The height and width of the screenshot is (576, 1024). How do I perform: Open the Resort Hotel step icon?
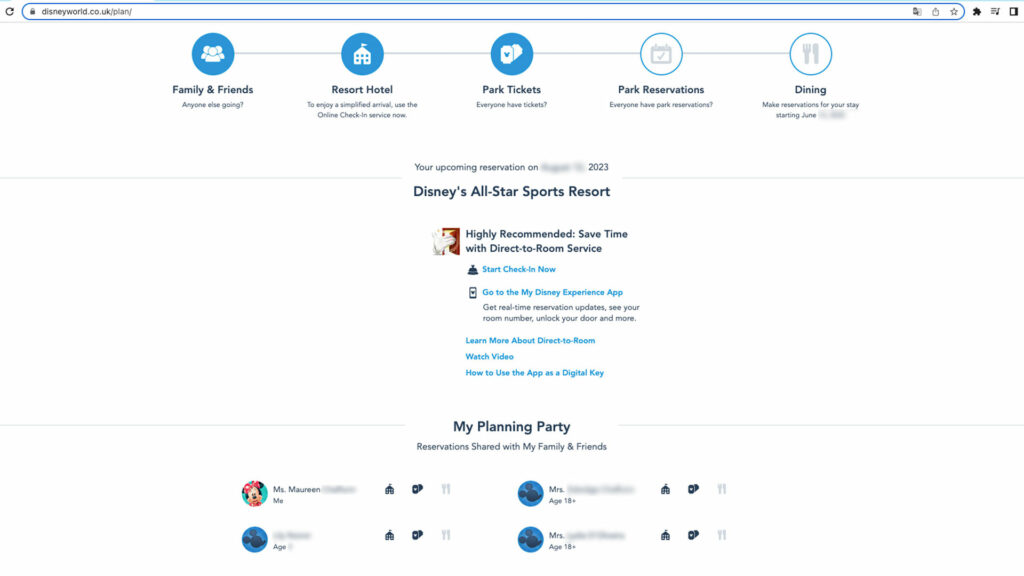[x=362, y=54]
